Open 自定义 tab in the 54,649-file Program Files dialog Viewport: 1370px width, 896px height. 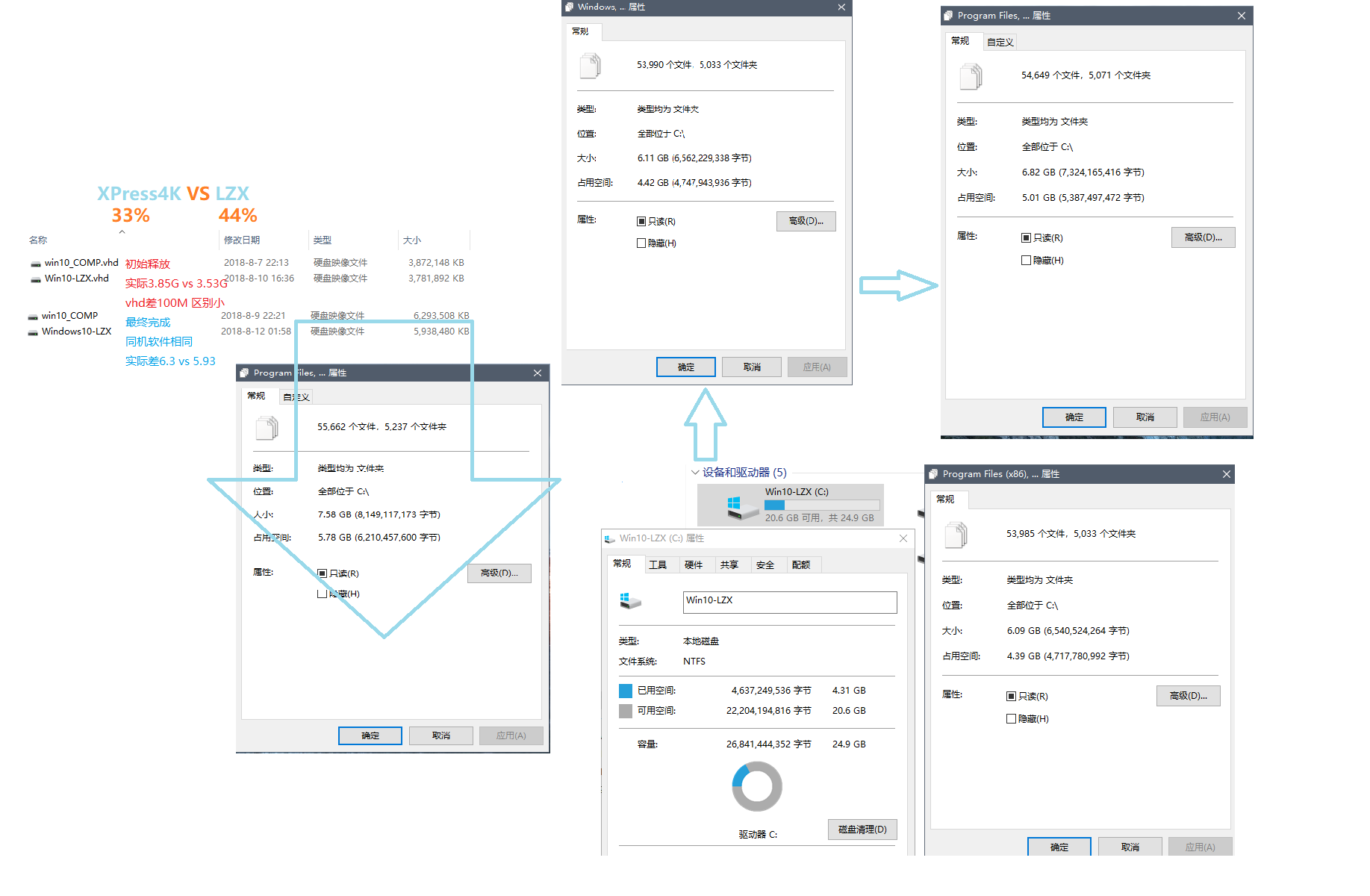1000,43
